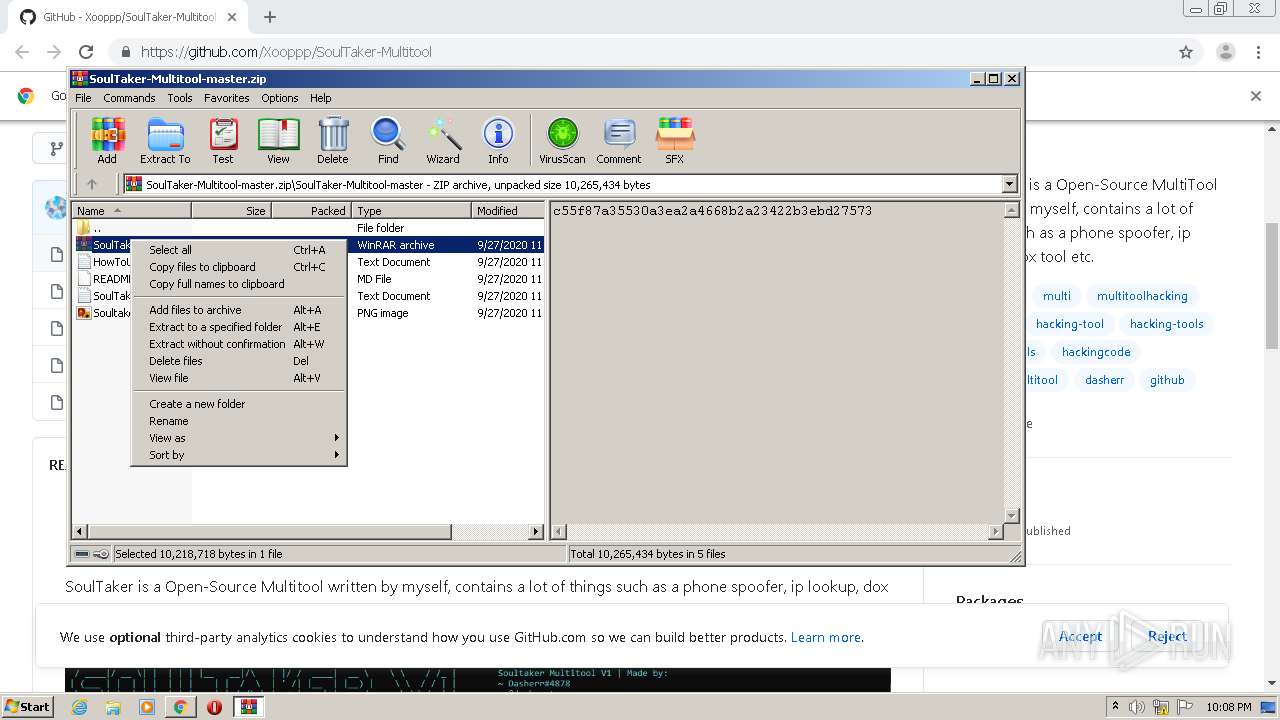Open the Wizard tool
Screen dimensions: 1280x720
[x=443, y=140]
